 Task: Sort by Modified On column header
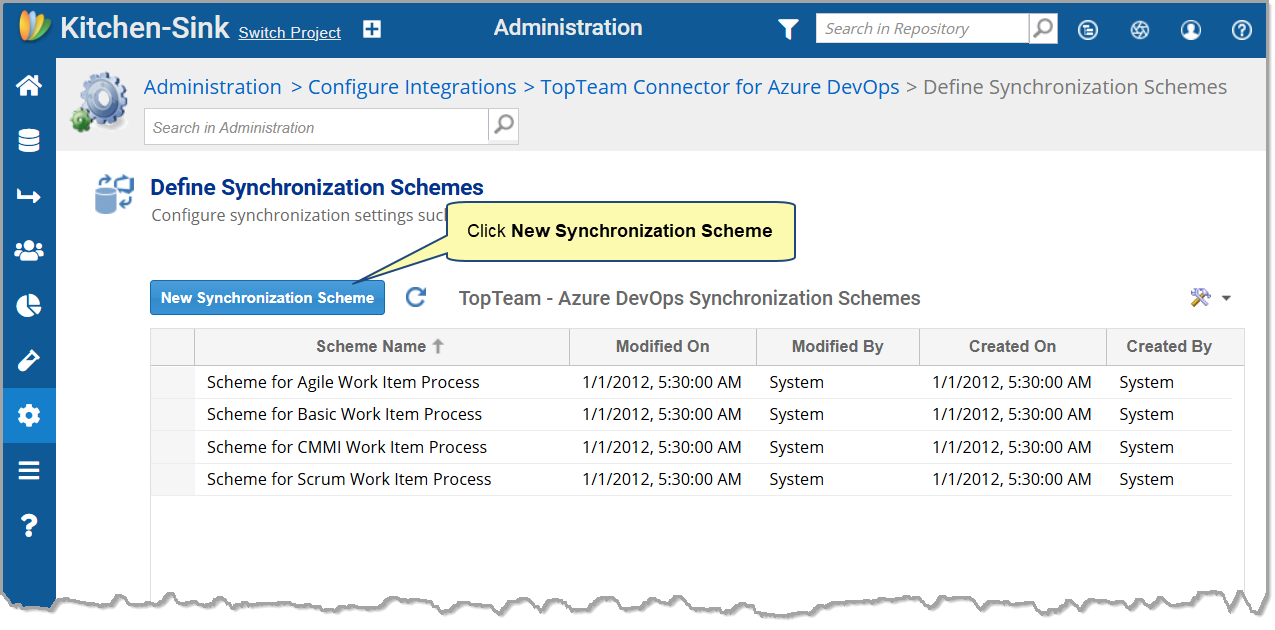[662, 346]
